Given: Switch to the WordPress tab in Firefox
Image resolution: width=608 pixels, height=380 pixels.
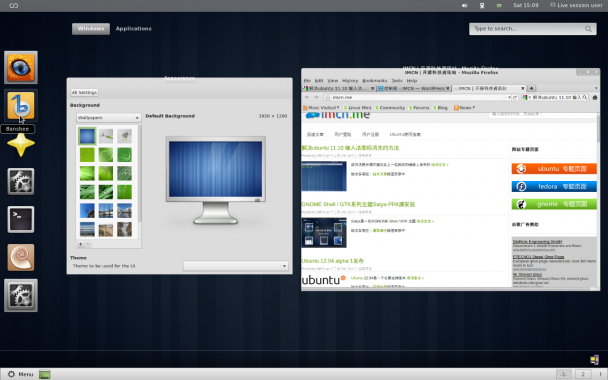Looking at the screenshot, I should pos(413,88).
